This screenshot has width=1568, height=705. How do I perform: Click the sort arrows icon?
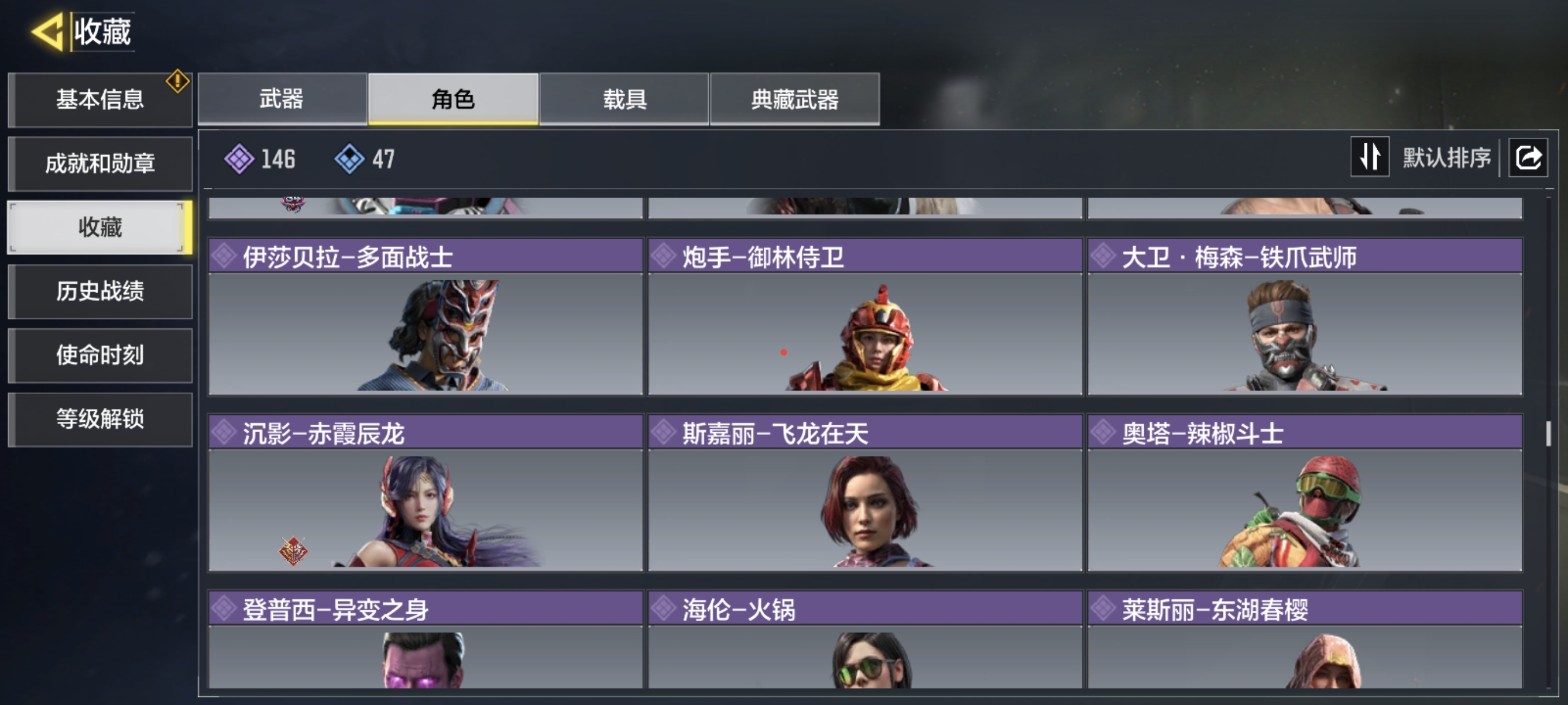click(1370, 157)
